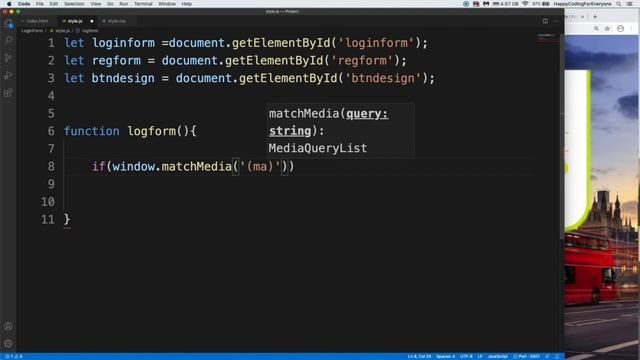Open Spotlight search in menu bar
The height and width of the screenshot is (360, 640).
[619, 4]
